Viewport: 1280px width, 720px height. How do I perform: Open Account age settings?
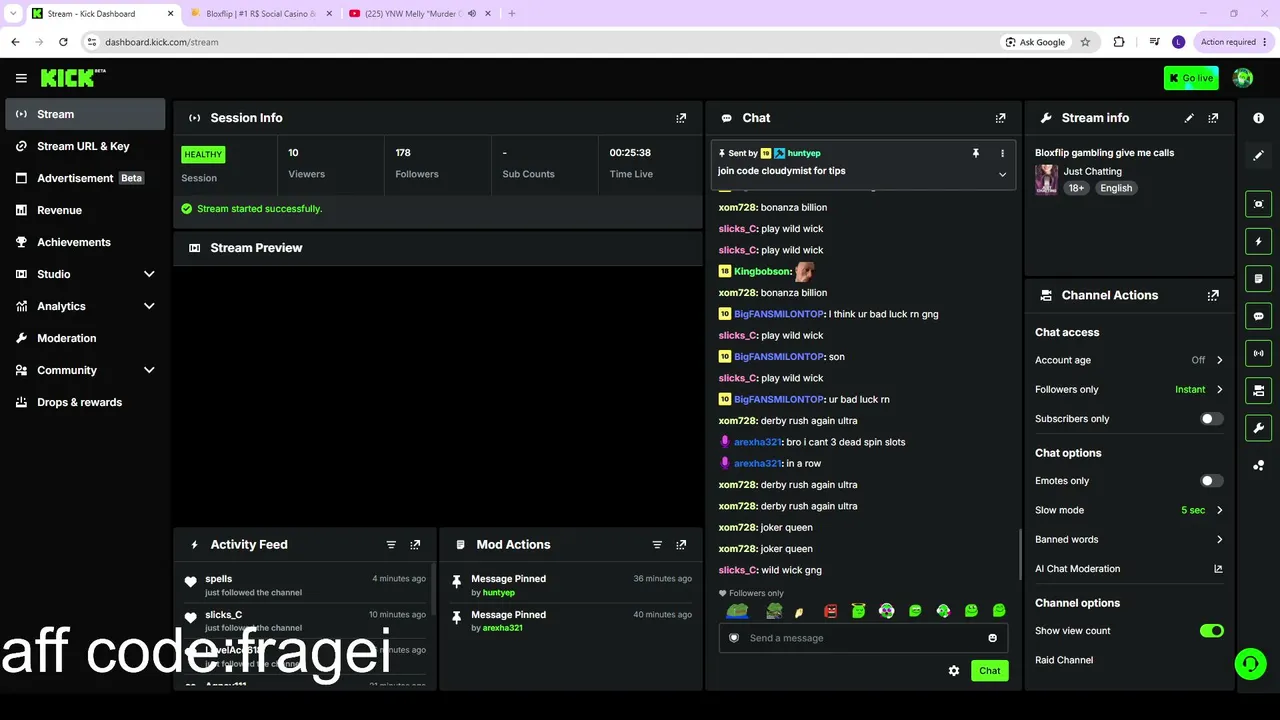coord(1129,360)
